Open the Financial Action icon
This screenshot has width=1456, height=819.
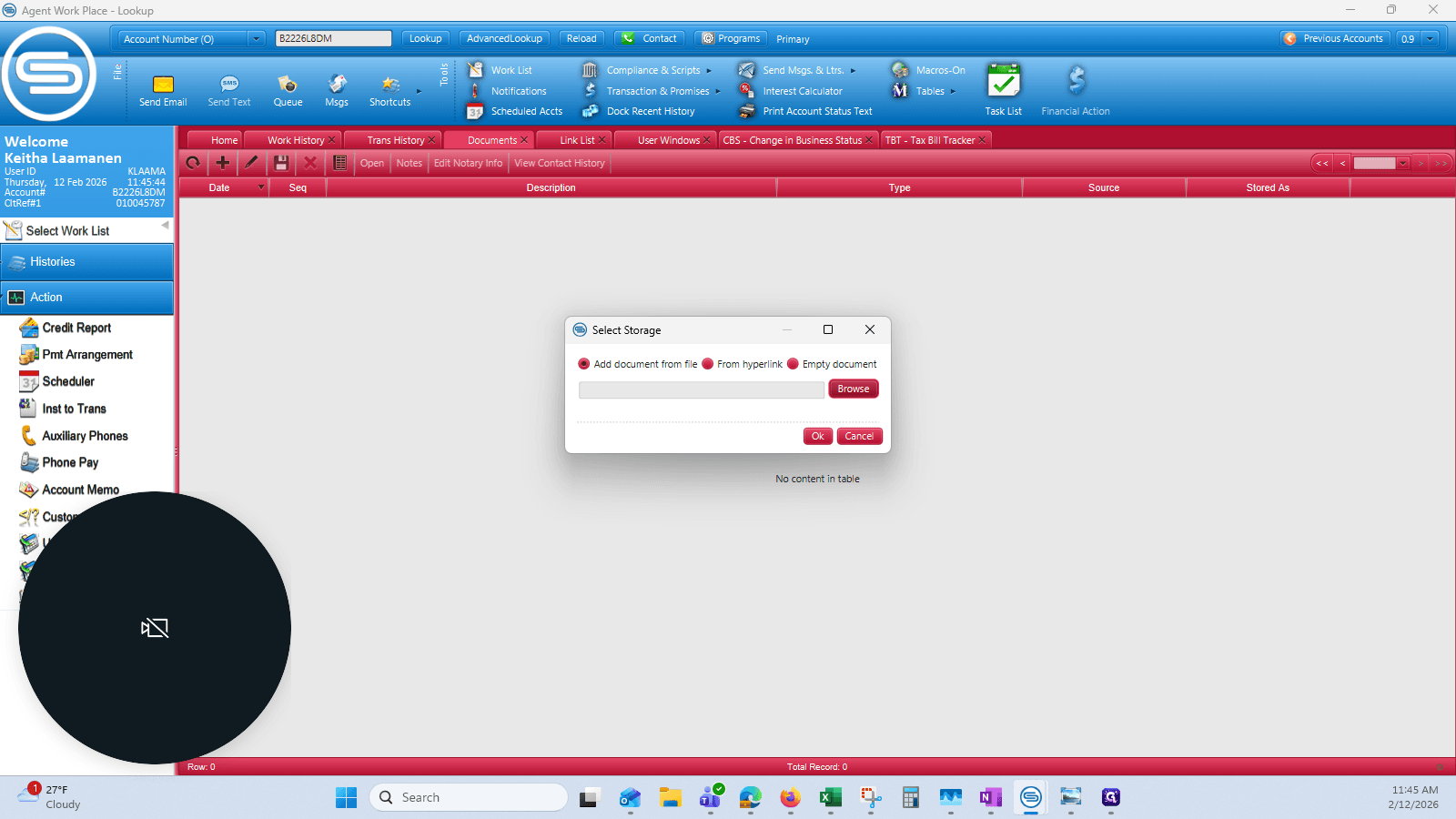[x=1076, y=89]
